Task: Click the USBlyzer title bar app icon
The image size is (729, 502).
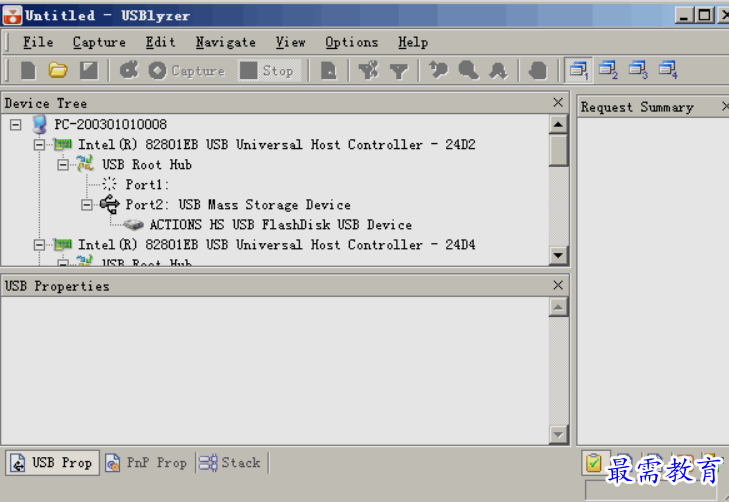Action: tap(12, 15)
